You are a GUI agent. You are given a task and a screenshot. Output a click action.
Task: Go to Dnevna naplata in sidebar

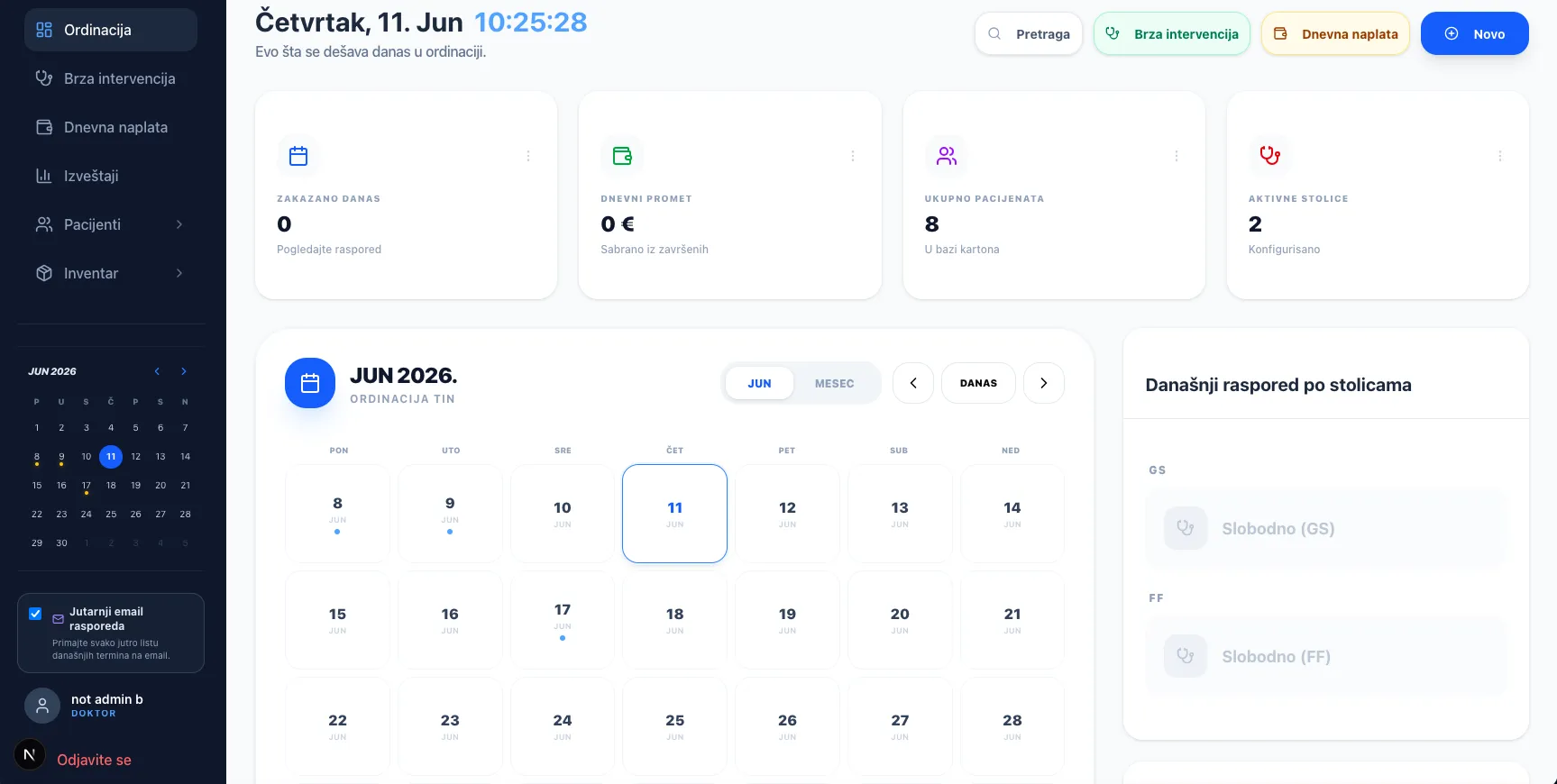pyautogui.click(x=111, y=127)
